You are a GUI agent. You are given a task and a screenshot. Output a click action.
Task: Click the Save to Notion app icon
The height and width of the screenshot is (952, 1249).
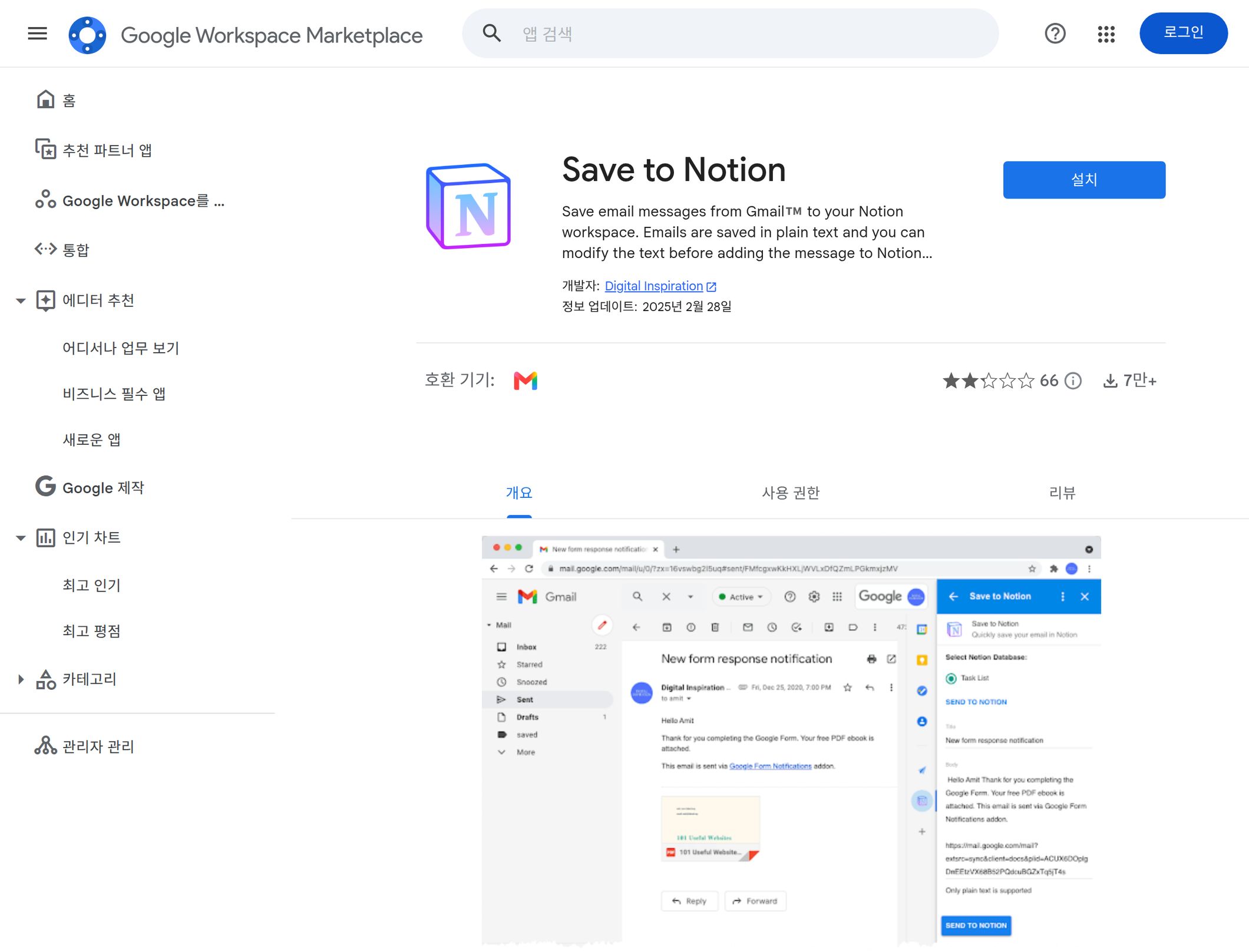(468, 206)
